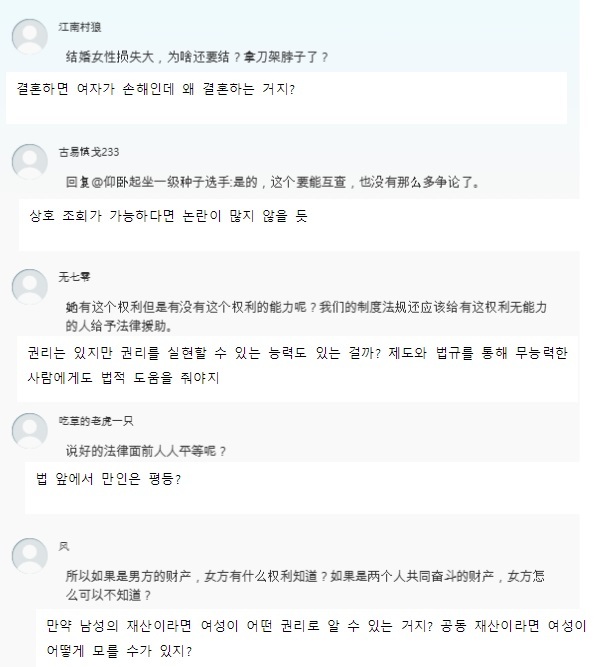Click the comment starting 所以如果是男方的财产

pyautogui.click(x=305, y=585)
